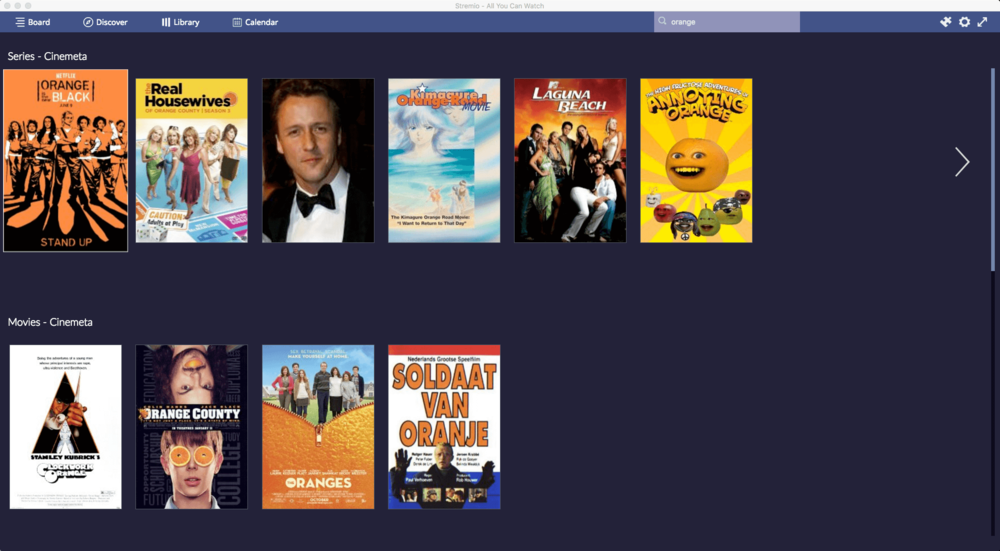Select the Laguna Beach poster
Screen dimensions: 1000x551
570,160
